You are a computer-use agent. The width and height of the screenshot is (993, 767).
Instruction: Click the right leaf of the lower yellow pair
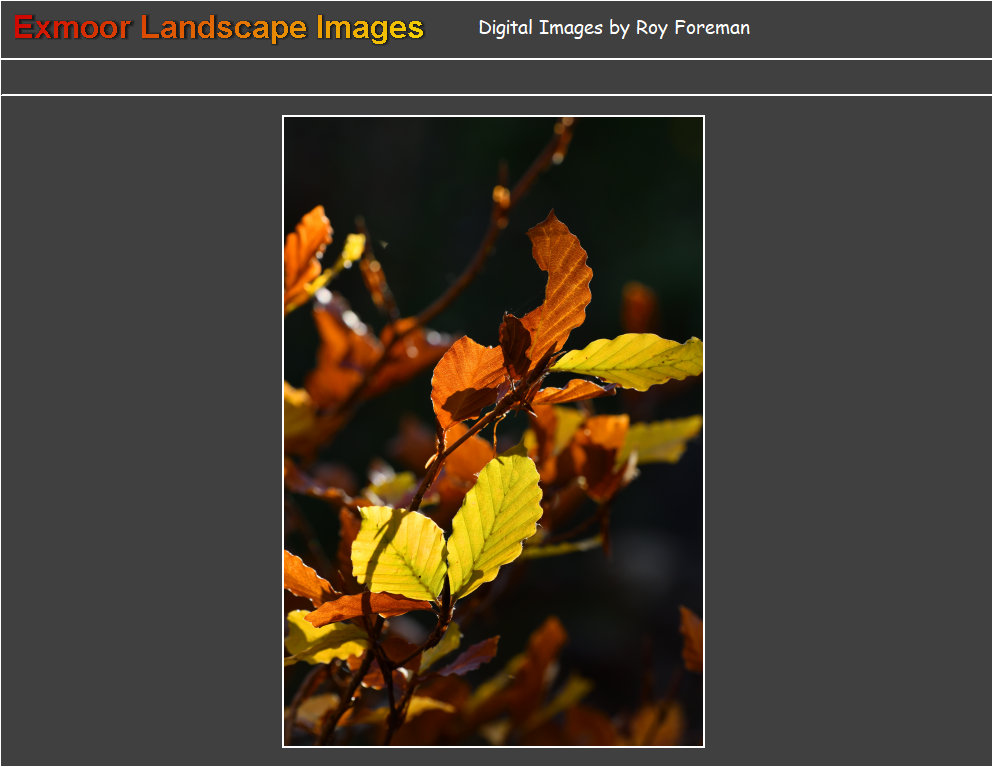pyautogui.click(x=496, y=520)
